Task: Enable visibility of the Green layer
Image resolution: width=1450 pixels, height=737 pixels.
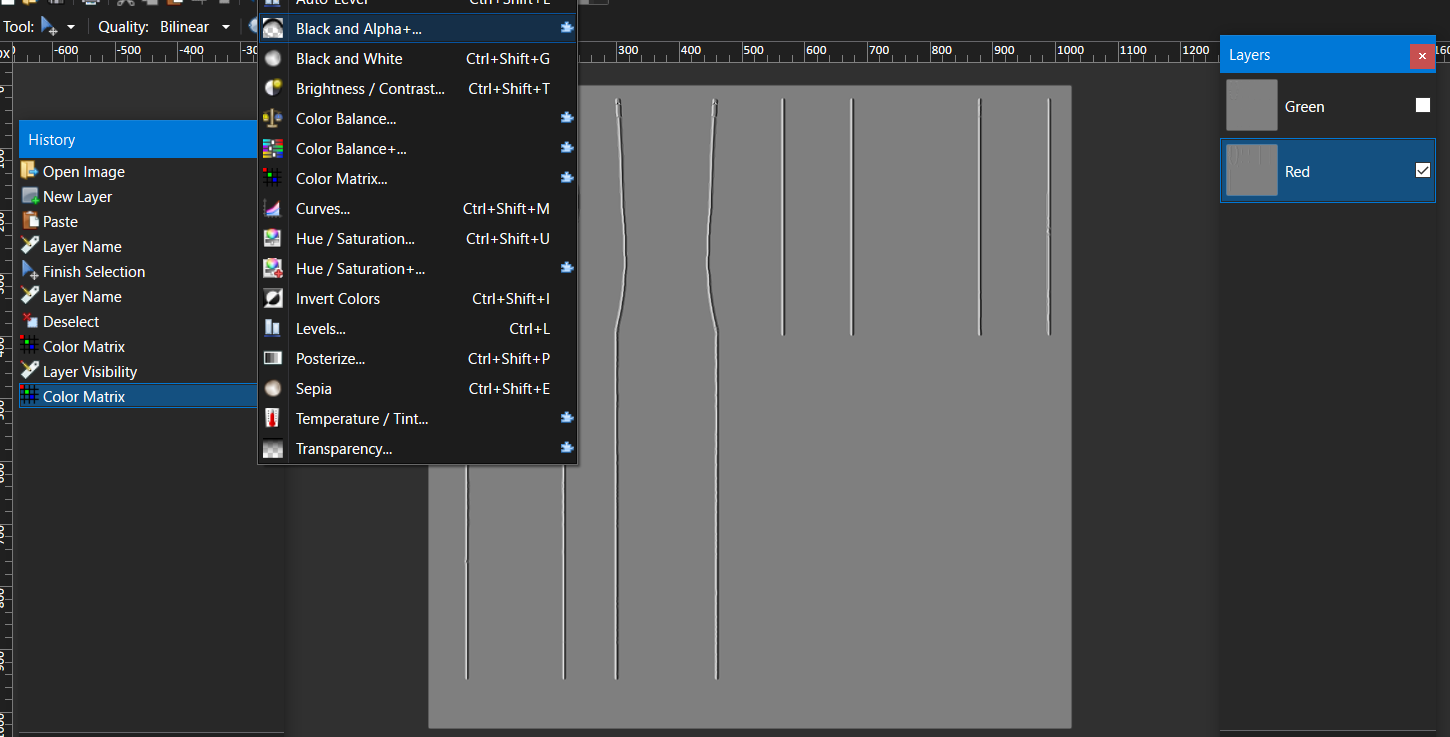Action: pyautogui.click(x=1423, y=106)
